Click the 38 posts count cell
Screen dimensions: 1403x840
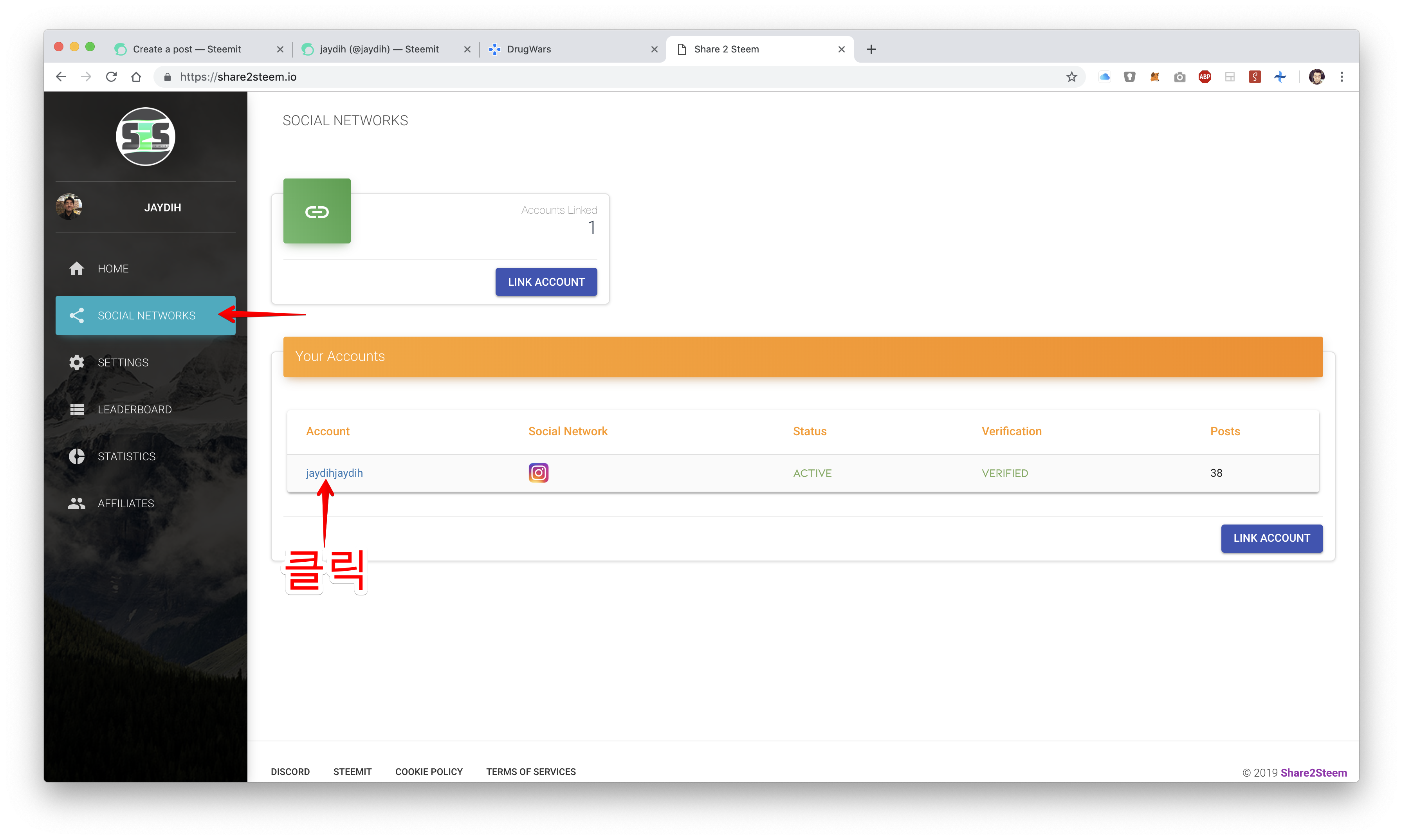click(x=1216, y=473)
